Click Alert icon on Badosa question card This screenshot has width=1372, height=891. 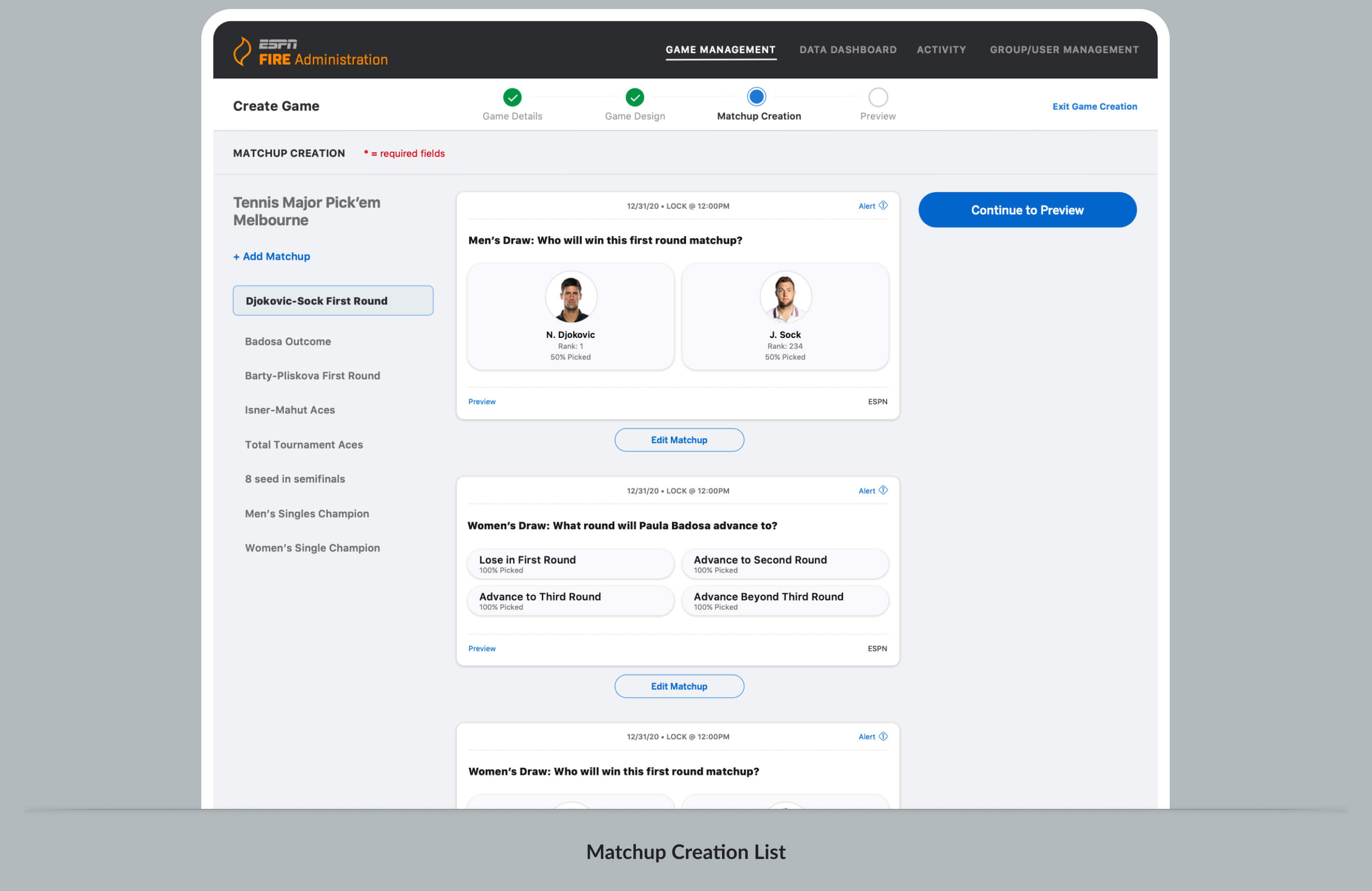coord(883,491)
